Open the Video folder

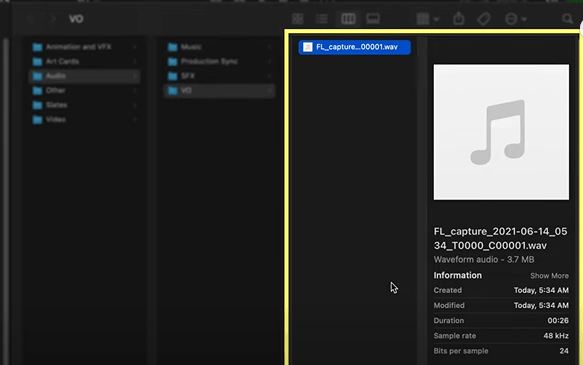[84, 119]
